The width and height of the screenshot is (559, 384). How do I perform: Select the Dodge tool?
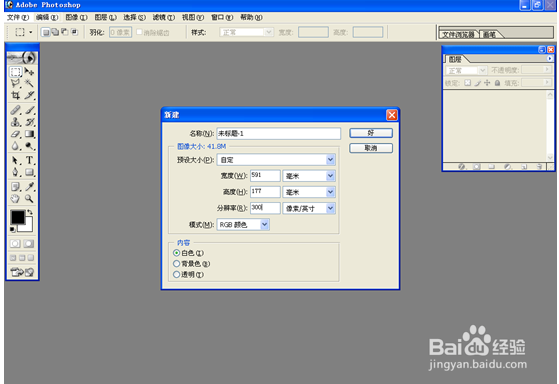29,146
